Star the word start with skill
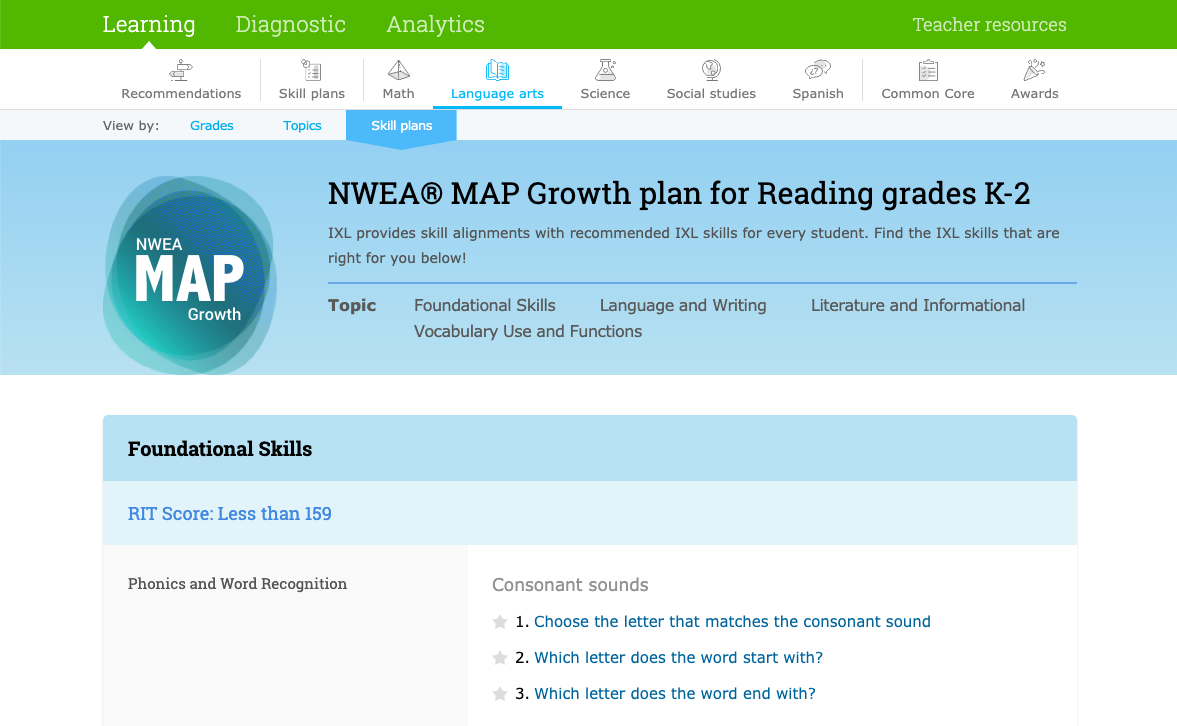This screenshot has height=726, width=1177. click(499, 657)
